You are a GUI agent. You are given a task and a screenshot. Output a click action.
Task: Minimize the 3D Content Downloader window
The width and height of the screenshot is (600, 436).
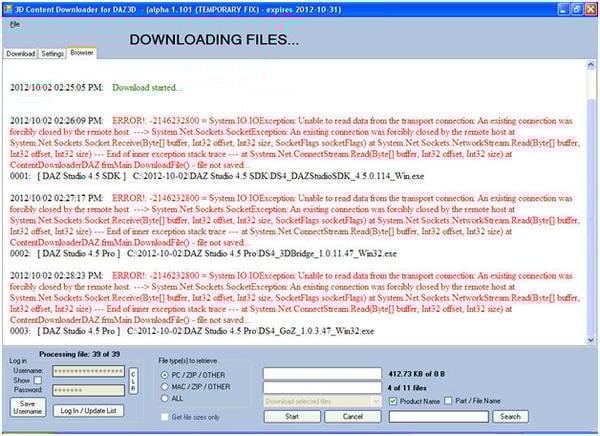(563, 9)
